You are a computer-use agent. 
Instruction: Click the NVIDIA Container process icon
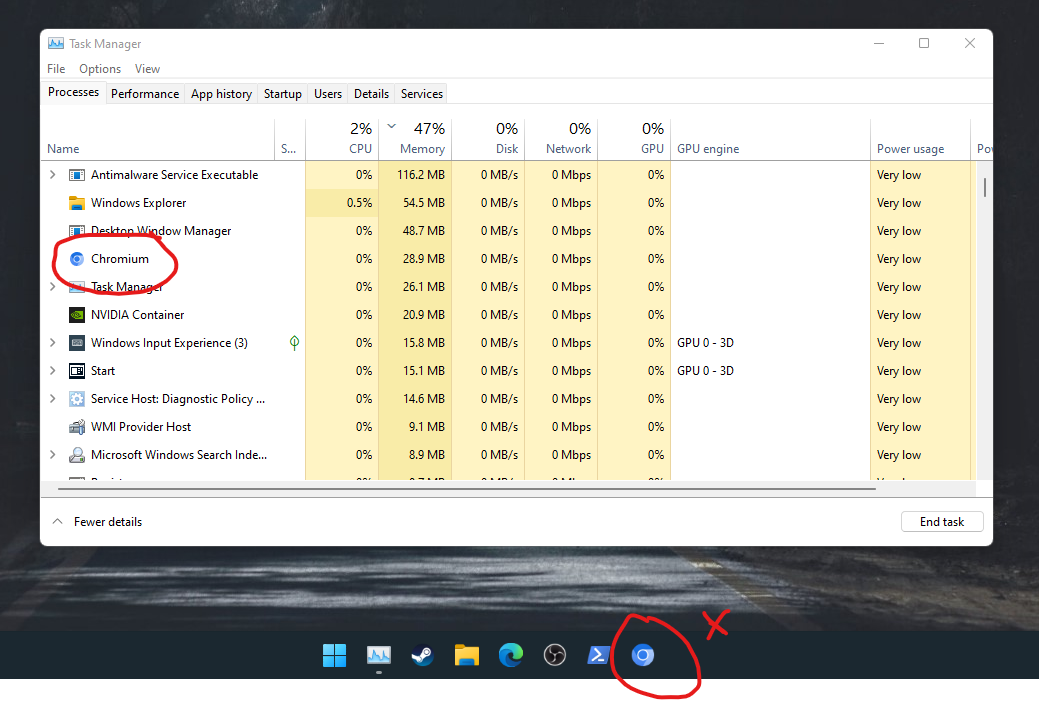(77, 315)
